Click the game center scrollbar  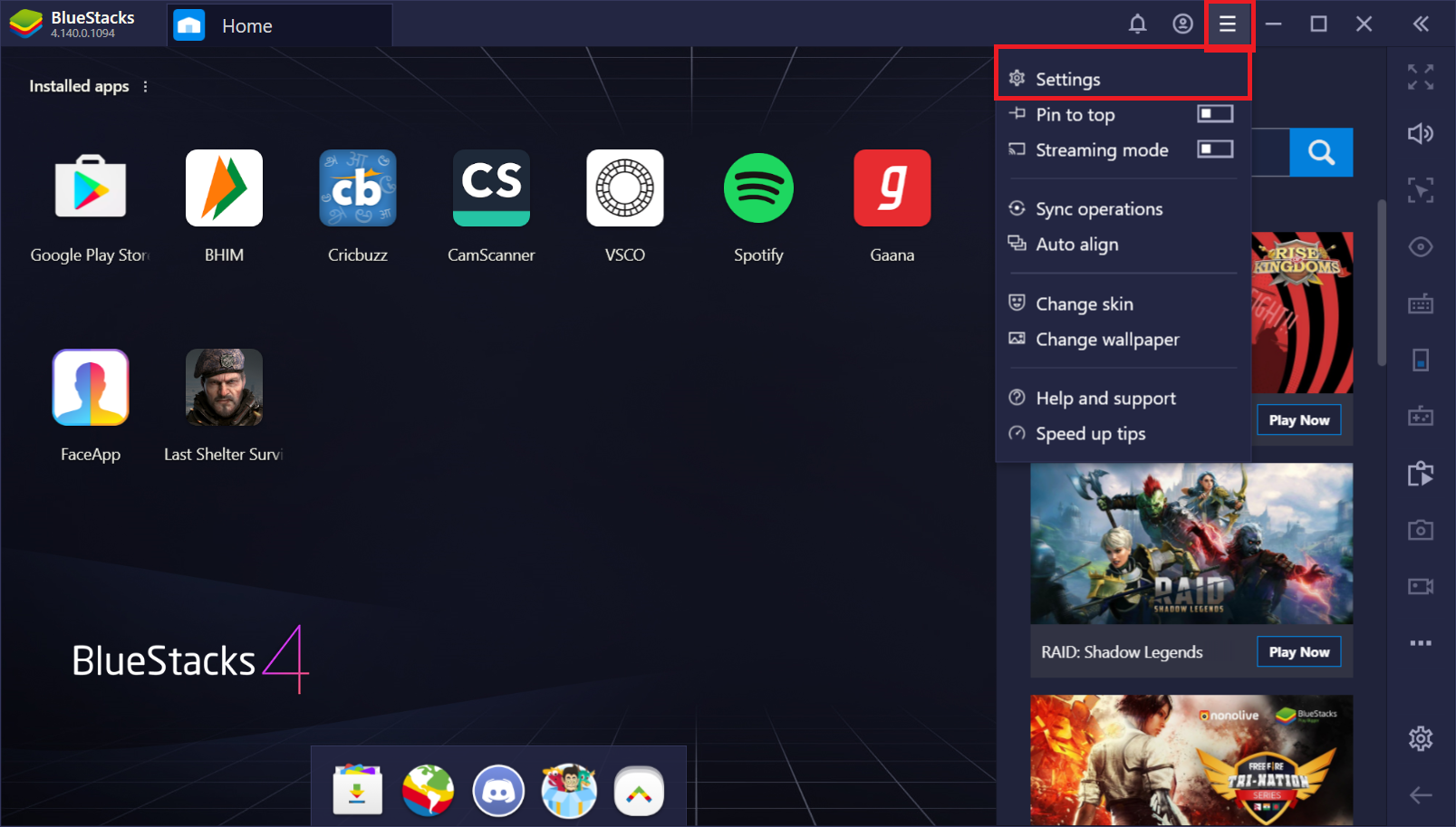coord(1382,282)
